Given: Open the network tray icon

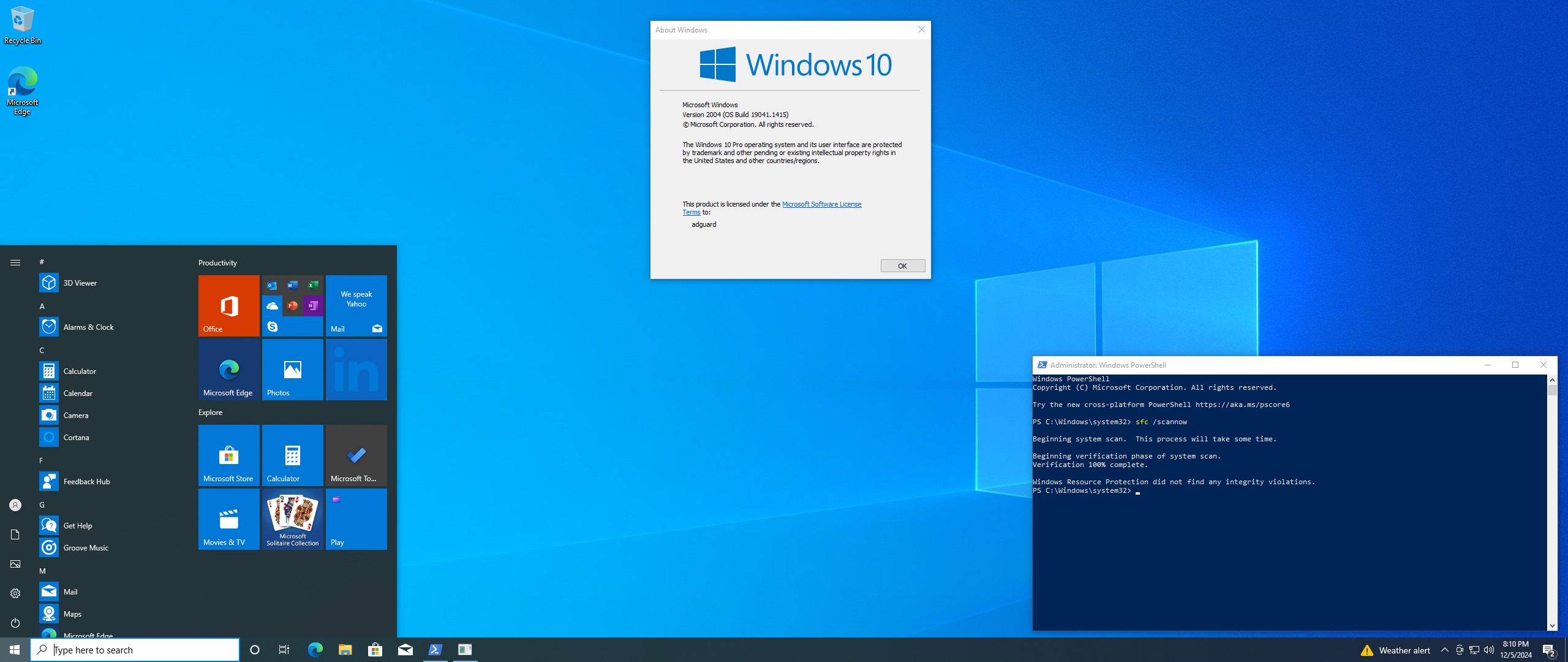Looking at the screenshot, I should tap(1474, 650).
